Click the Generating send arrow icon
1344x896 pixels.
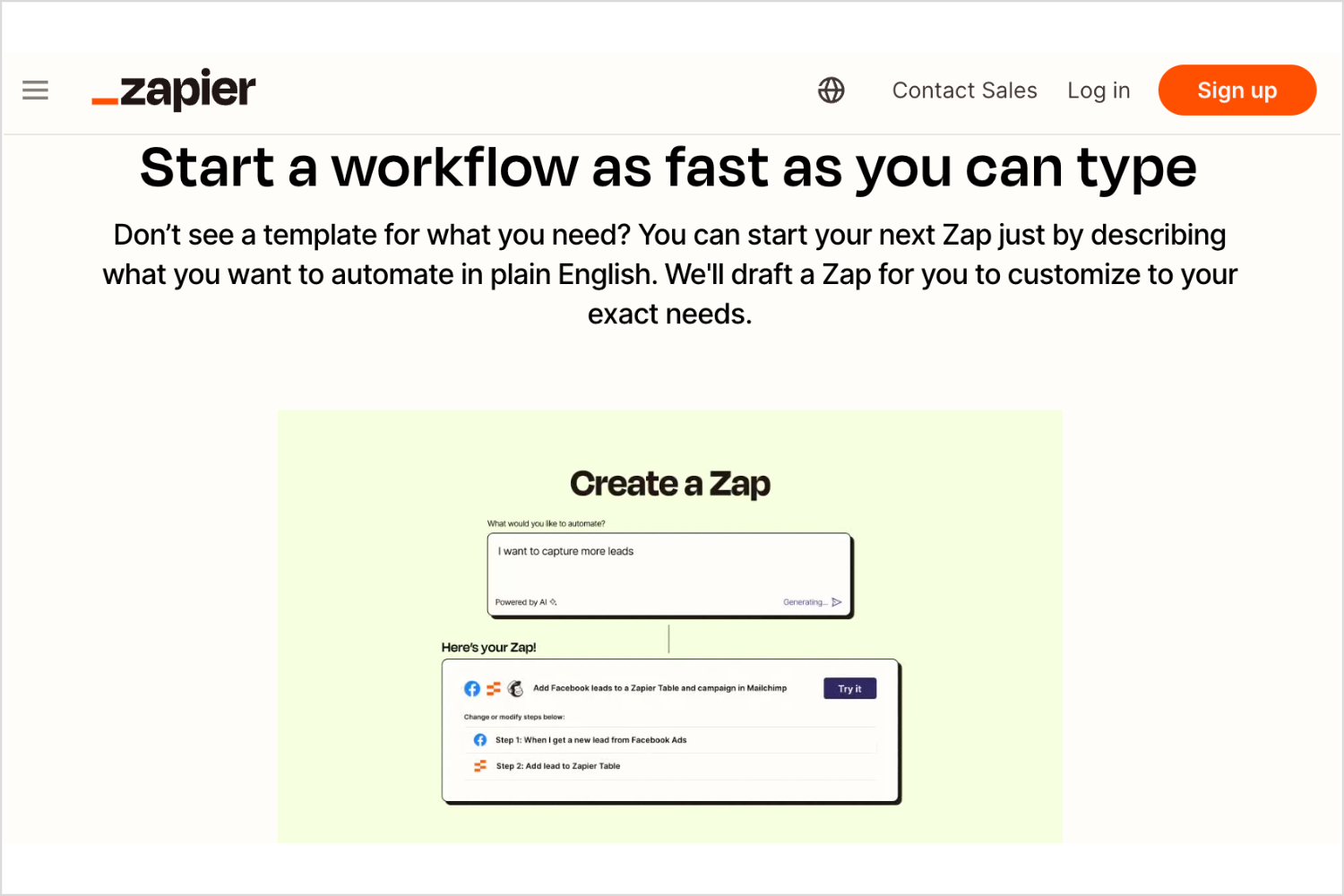[x=836, y=602]
